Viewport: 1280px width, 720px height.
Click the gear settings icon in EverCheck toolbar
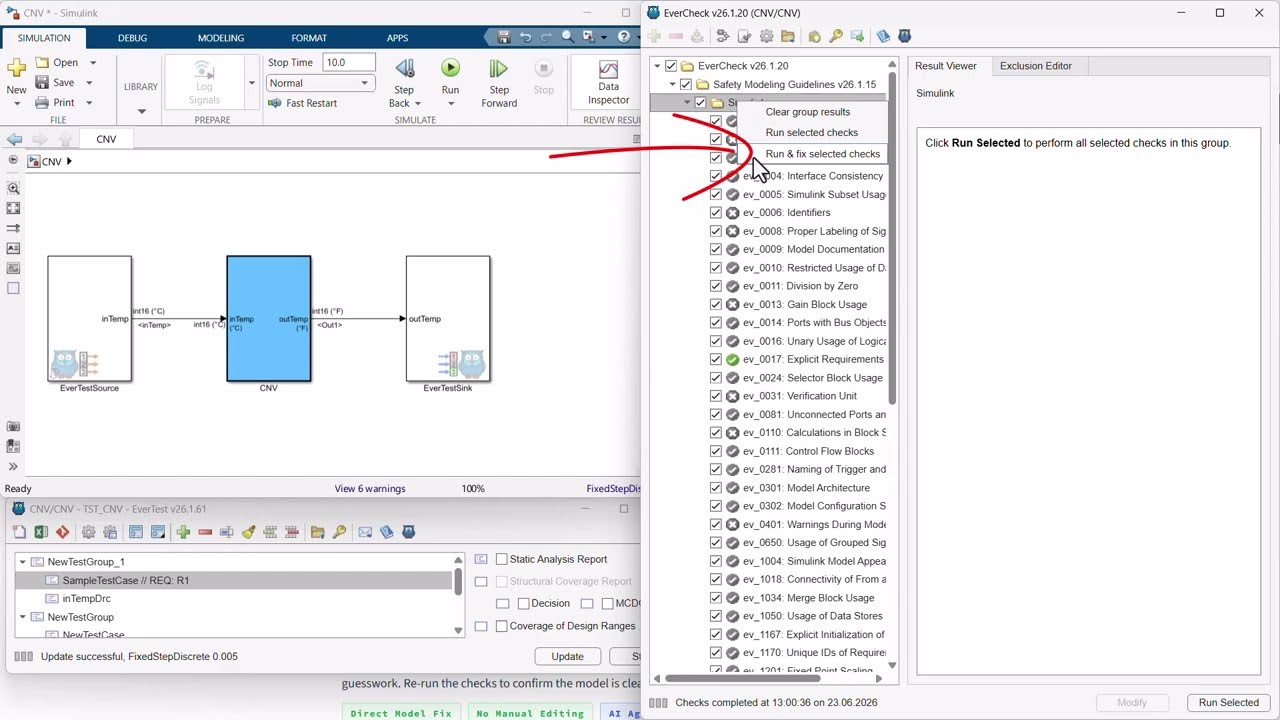pyautogui.click(x=766, y=37)
